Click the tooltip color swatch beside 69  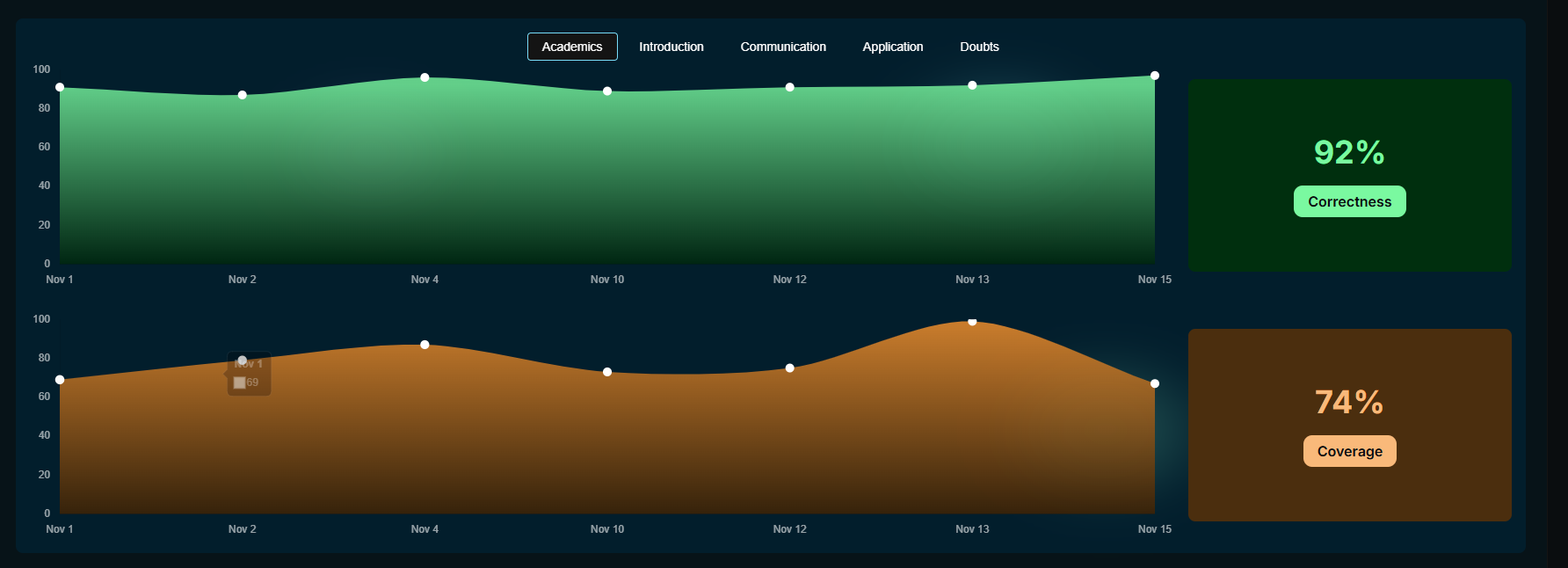(239, 382)
